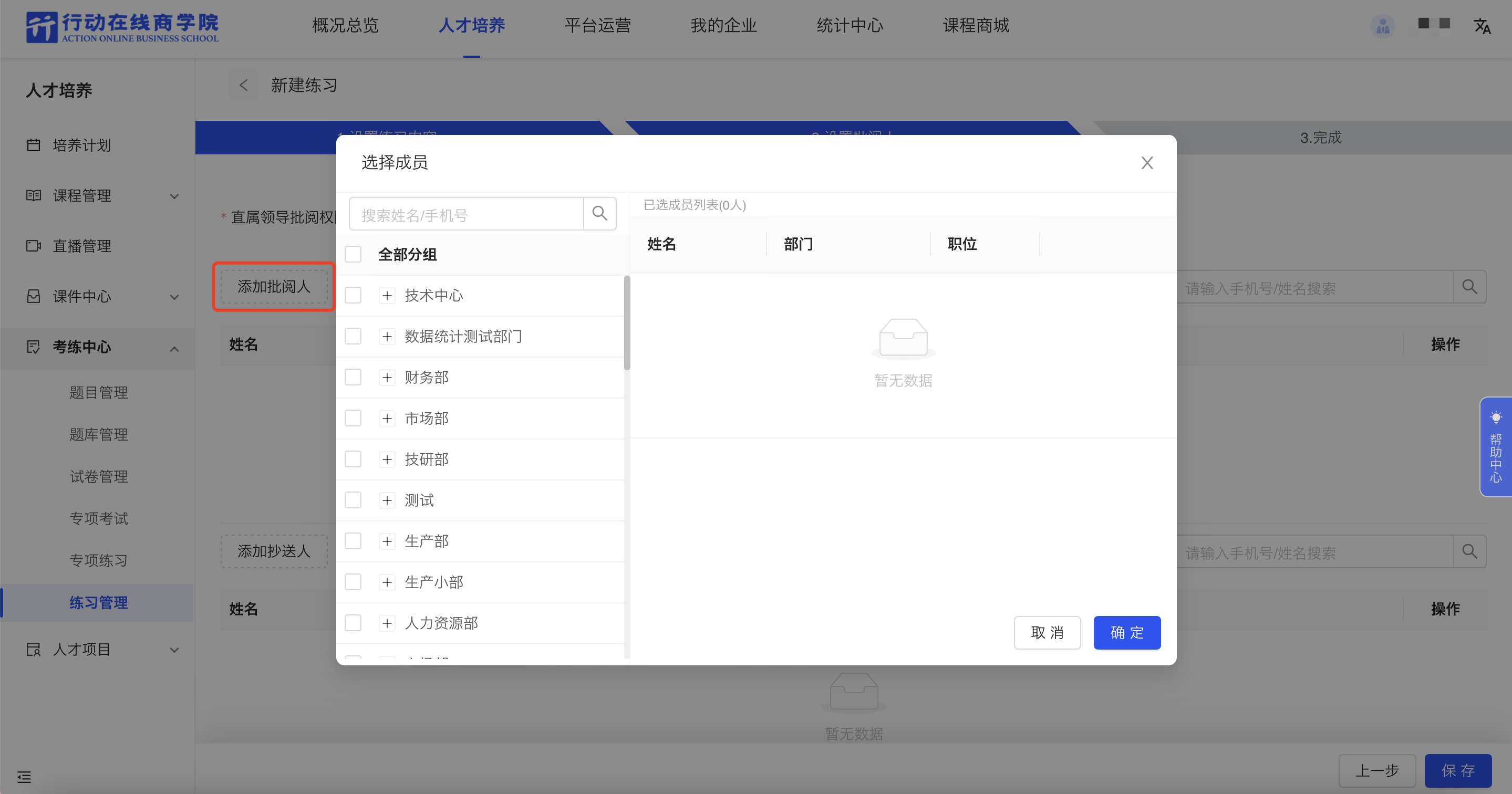Check the 生产部 checkbox
The image size is (1512, 794).
(353, 541)
